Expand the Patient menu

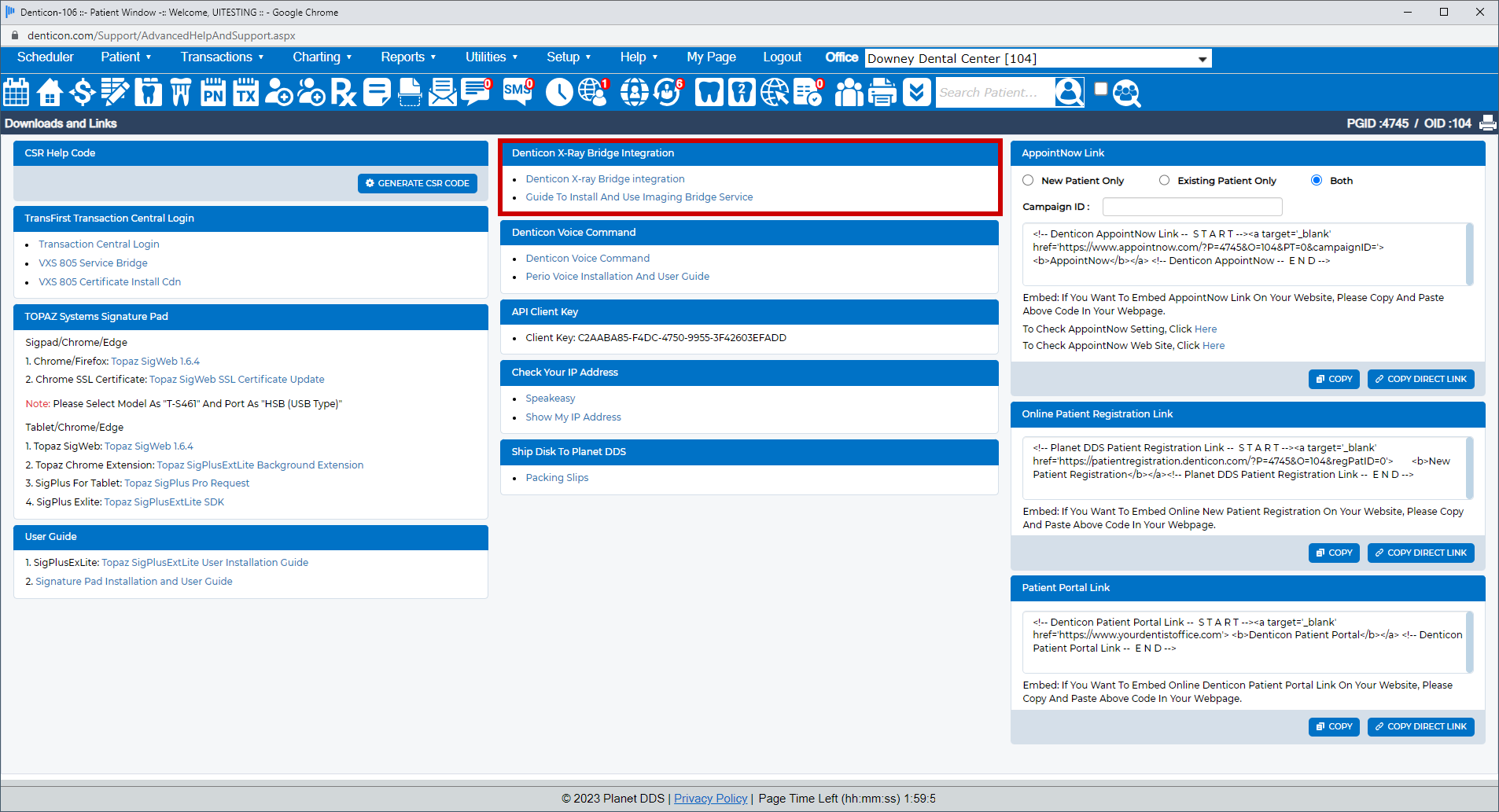pyautogui.click(x=126, y=57)
